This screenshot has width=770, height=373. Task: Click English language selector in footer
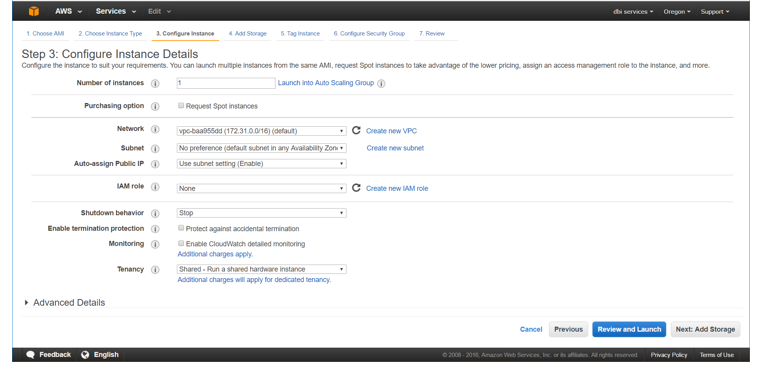(x=100, y=355)
